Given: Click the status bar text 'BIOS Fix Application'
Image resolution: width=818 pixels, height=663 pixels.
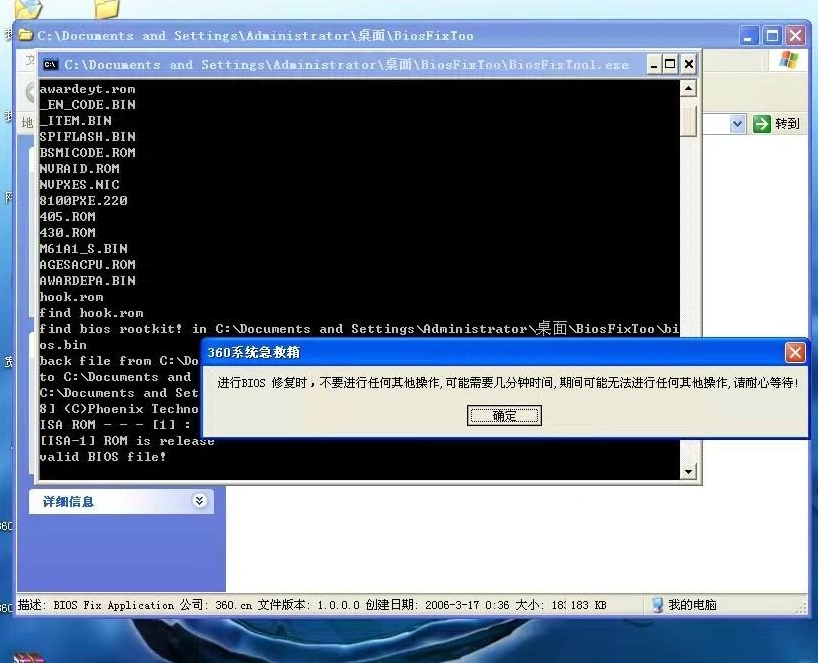Looking at the screenshot, I should tap(113, 605).
